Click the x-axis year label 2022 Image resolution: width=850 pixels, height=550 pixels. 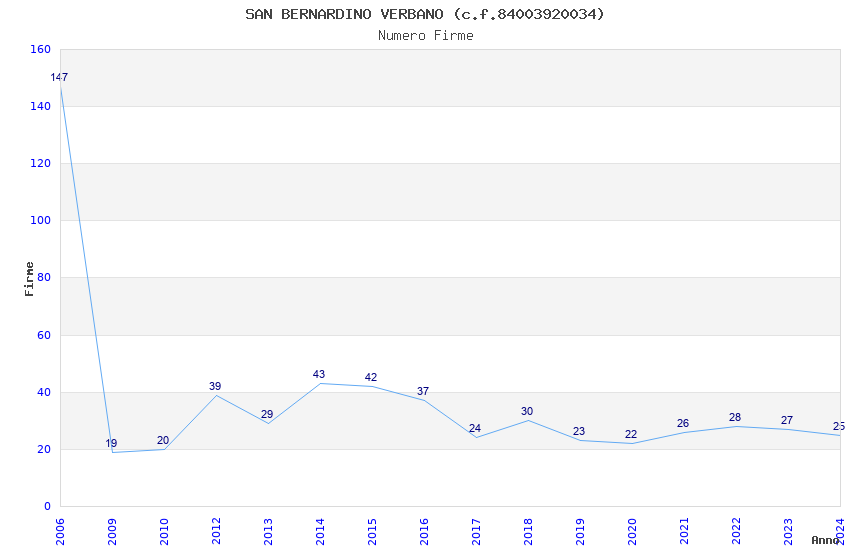pos(737,532)
